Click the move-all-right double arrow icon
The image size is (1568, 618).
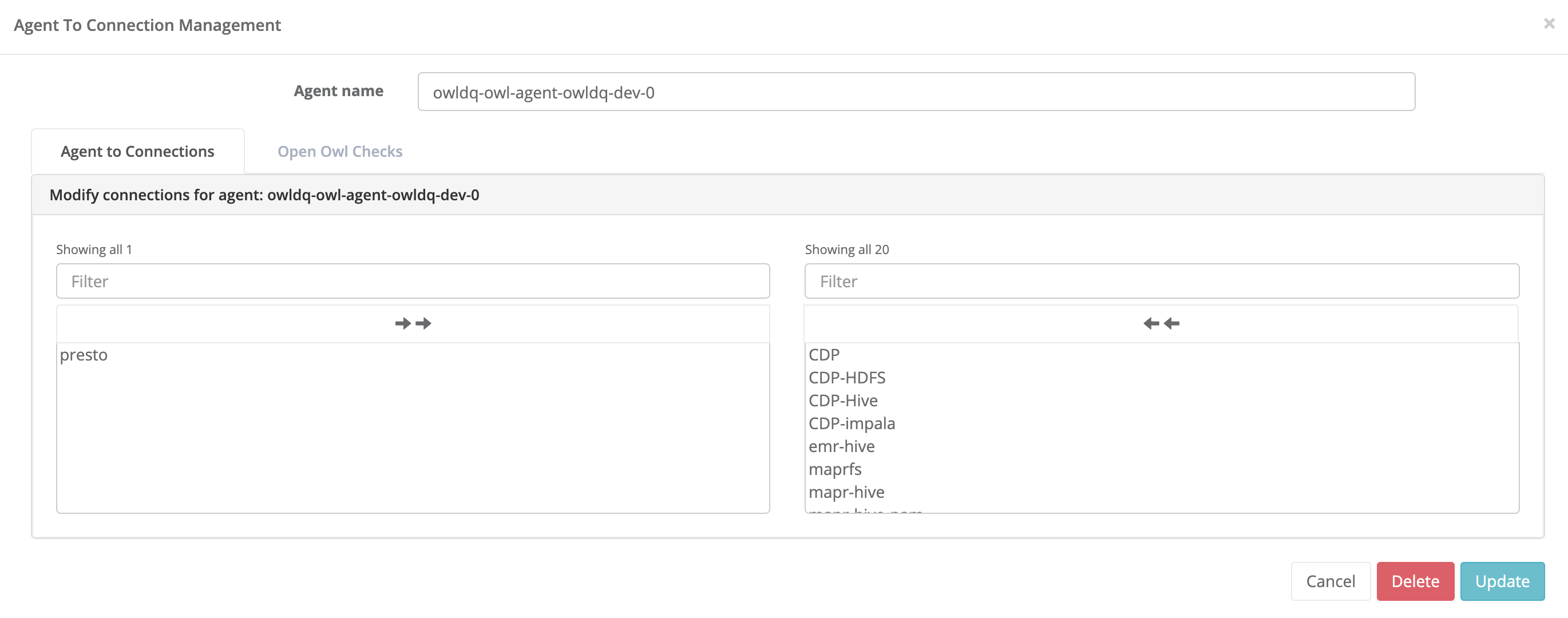tap(413, 323)
